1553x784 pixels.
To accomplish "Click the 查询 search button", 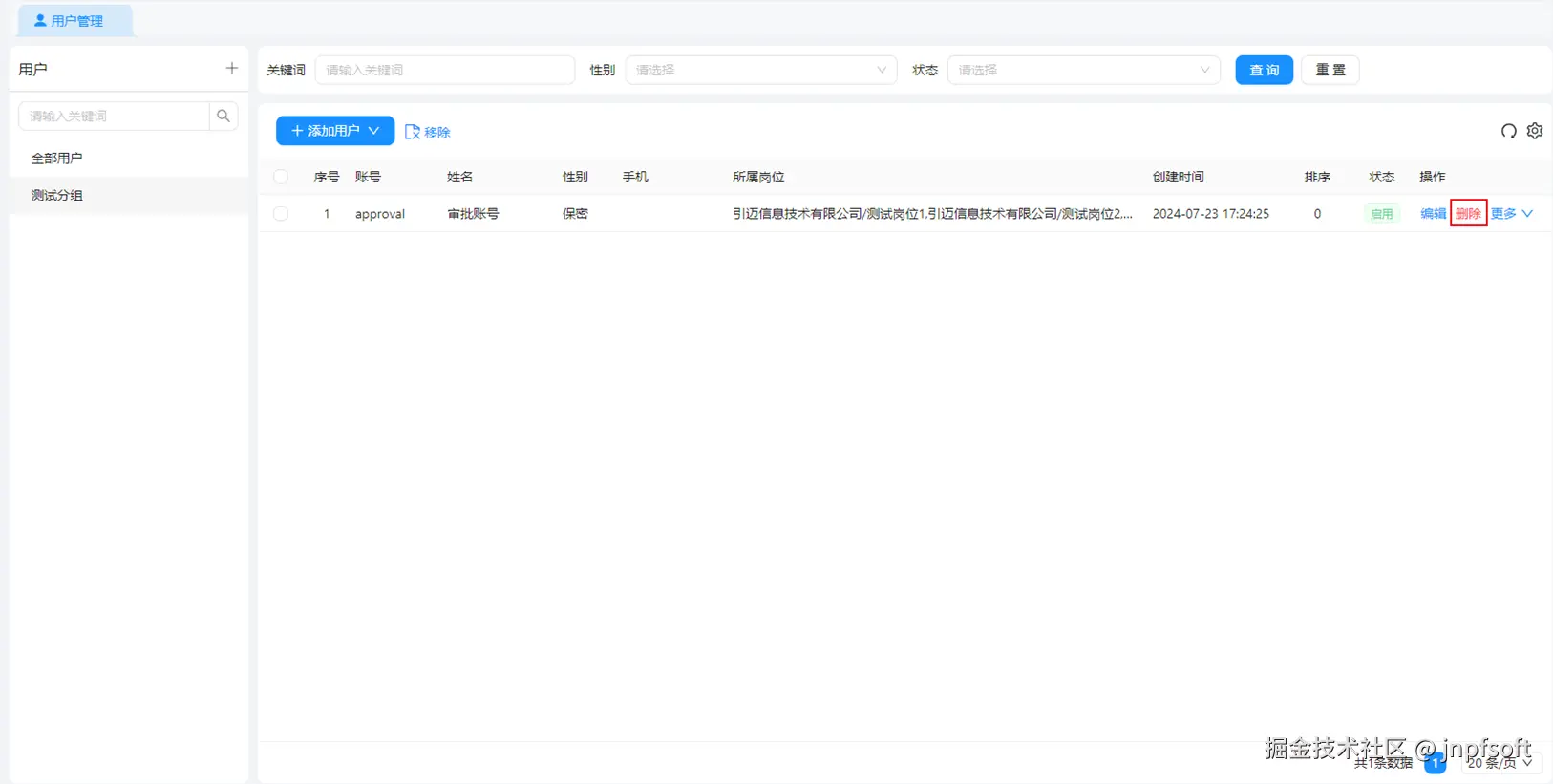I will pyautogui.click(x=1264, y=70).
